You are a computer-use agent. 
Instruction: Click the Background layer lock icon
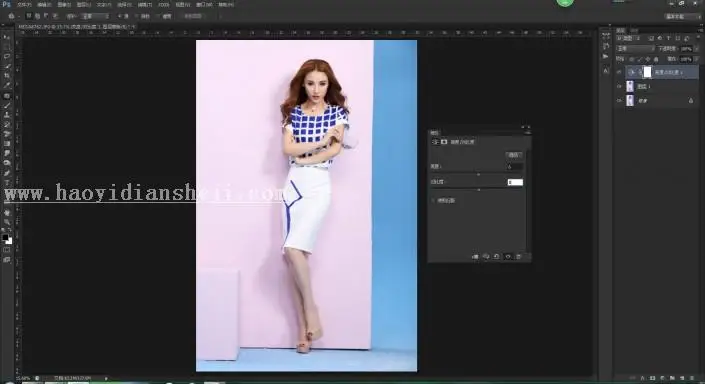[x=691, y=101]
